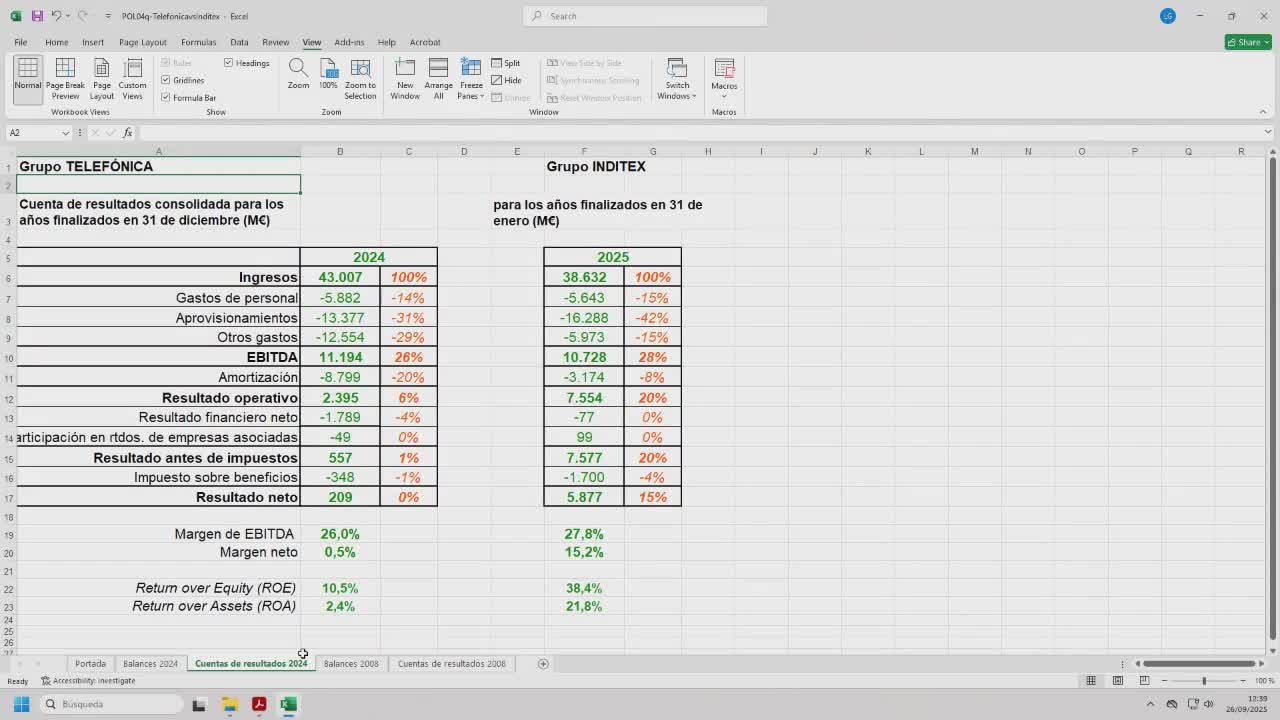This screenshot has width=1280, height=720.
Task: Select the EBITDA value 11.194
Action: pos(340,357)
